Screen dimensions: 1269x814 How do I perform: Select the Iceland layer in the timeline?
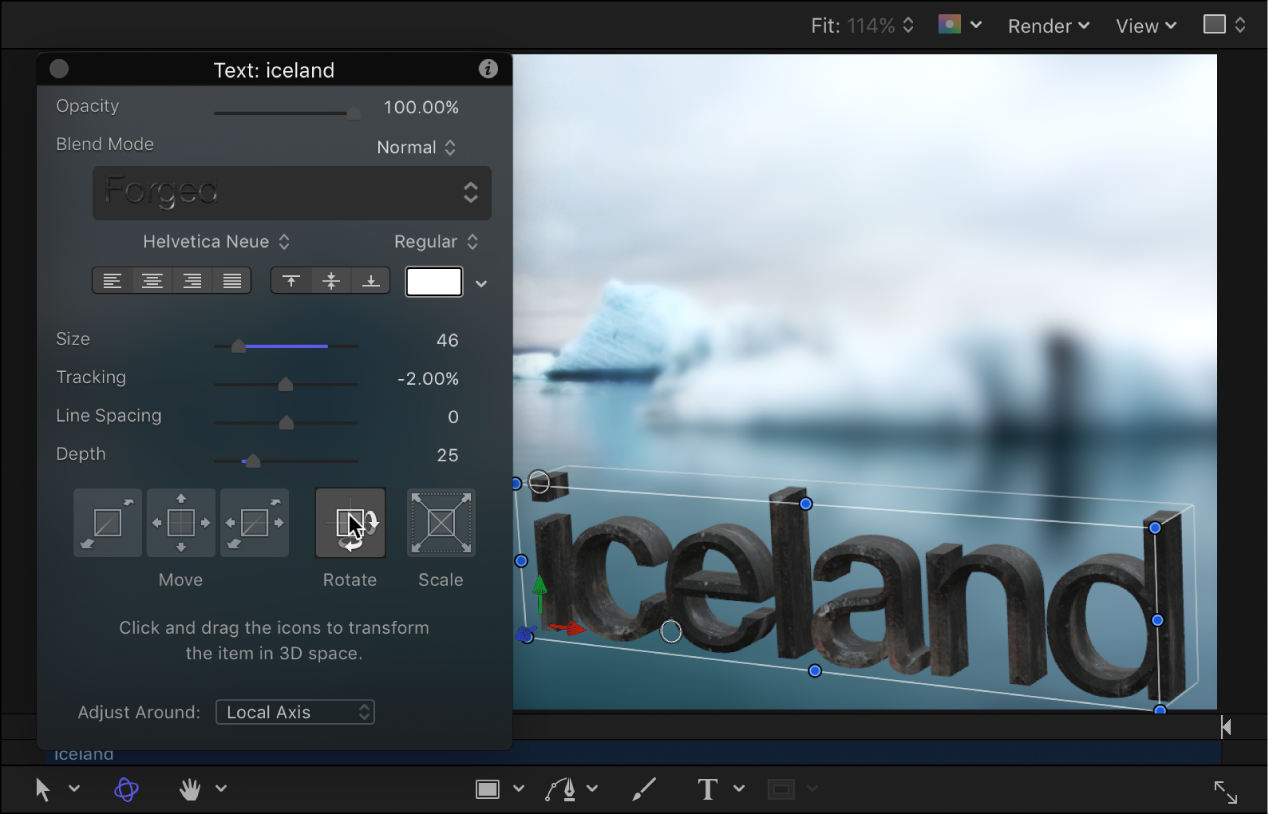84,753
